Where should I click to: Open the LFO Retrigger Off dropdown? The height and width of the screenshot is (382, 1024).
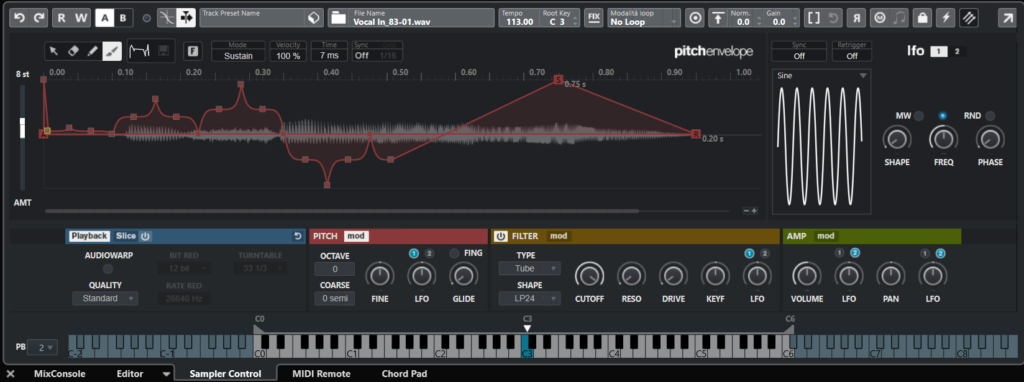click(x=852, y=52)
